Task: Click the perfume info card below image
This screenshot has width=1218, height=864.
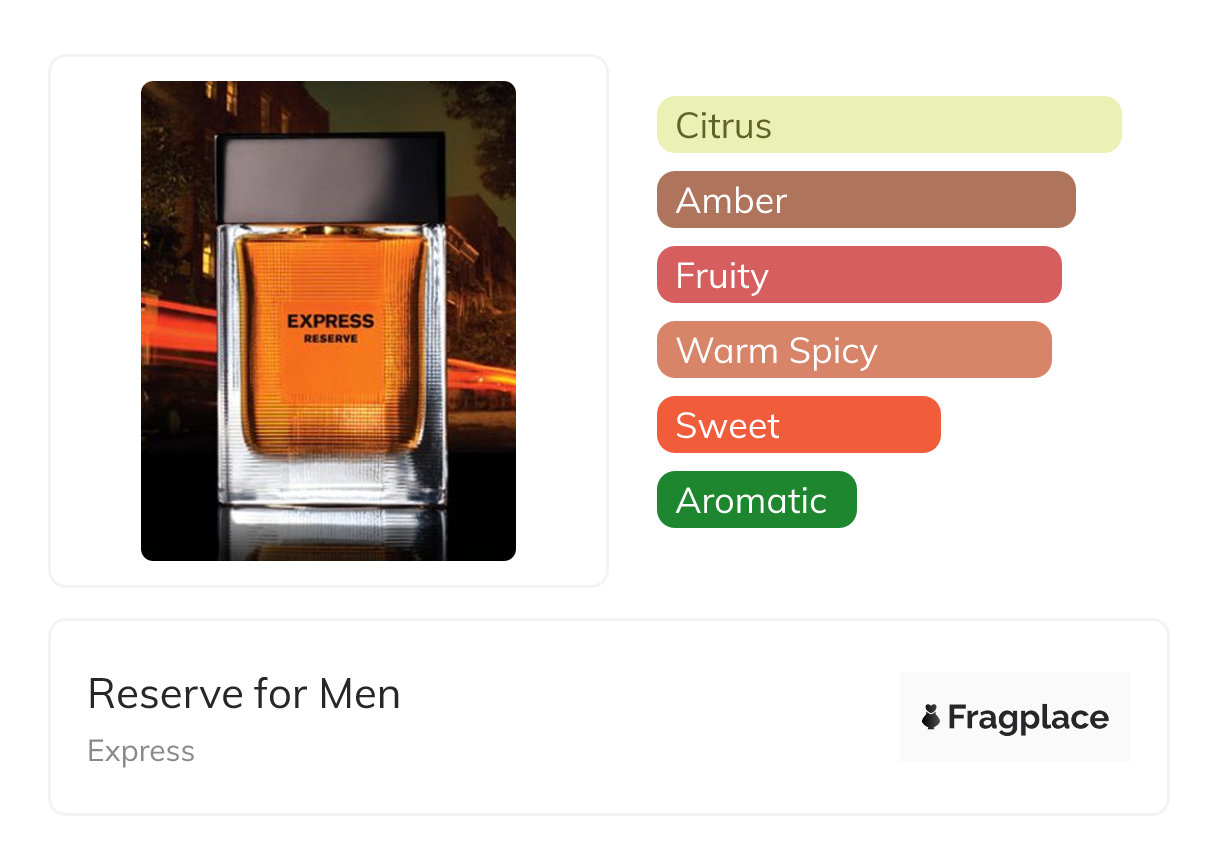Action: pyautogui.click(x=609, y=717)
